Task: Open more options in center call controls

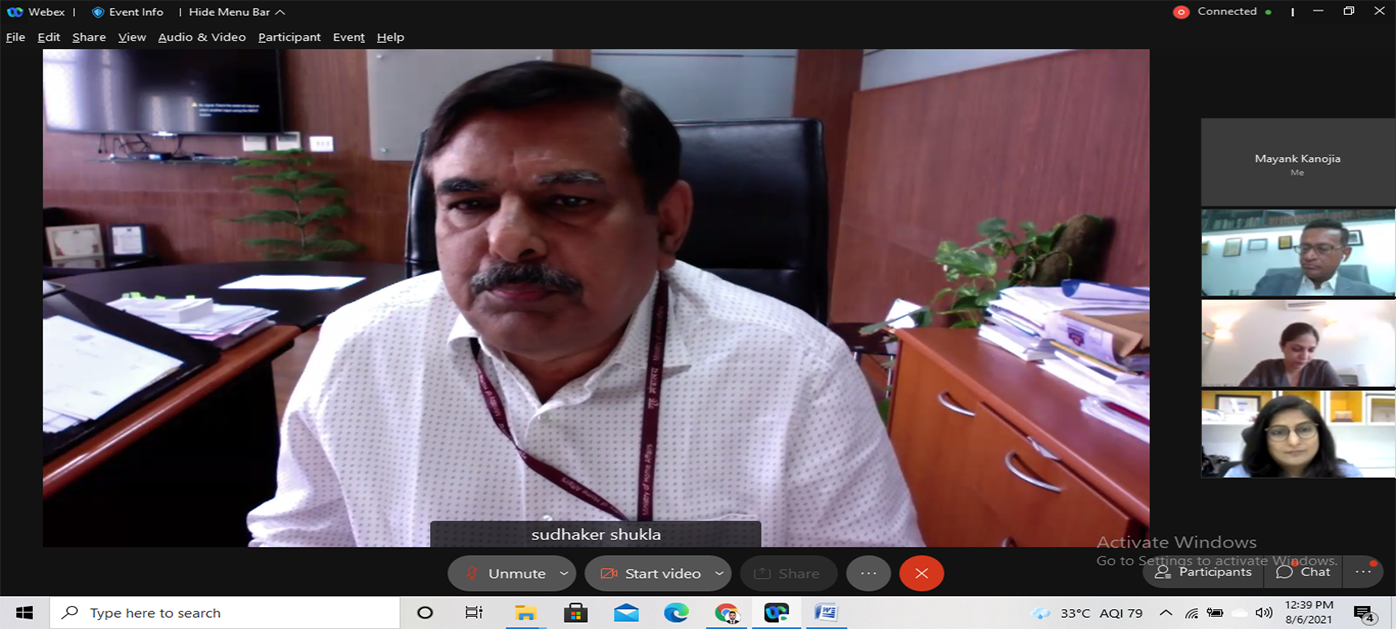Action: (868, 573)
